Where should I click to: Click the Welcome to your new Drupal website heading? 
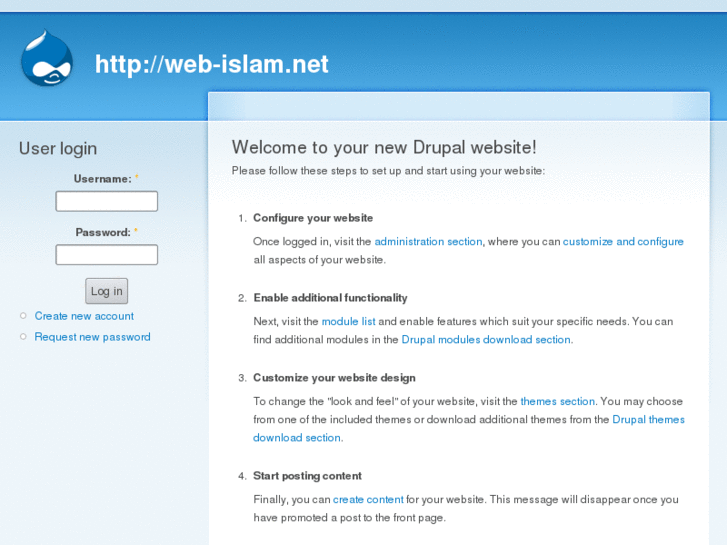point(384,147)
